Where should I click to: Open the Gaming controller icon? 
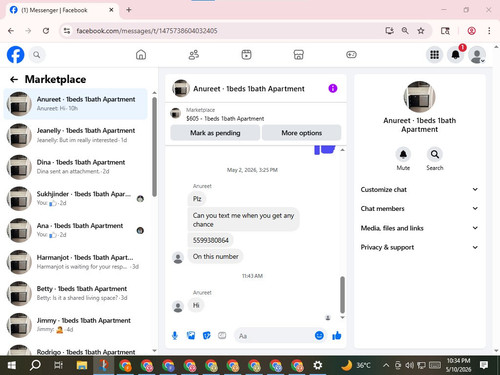[351, 55]
